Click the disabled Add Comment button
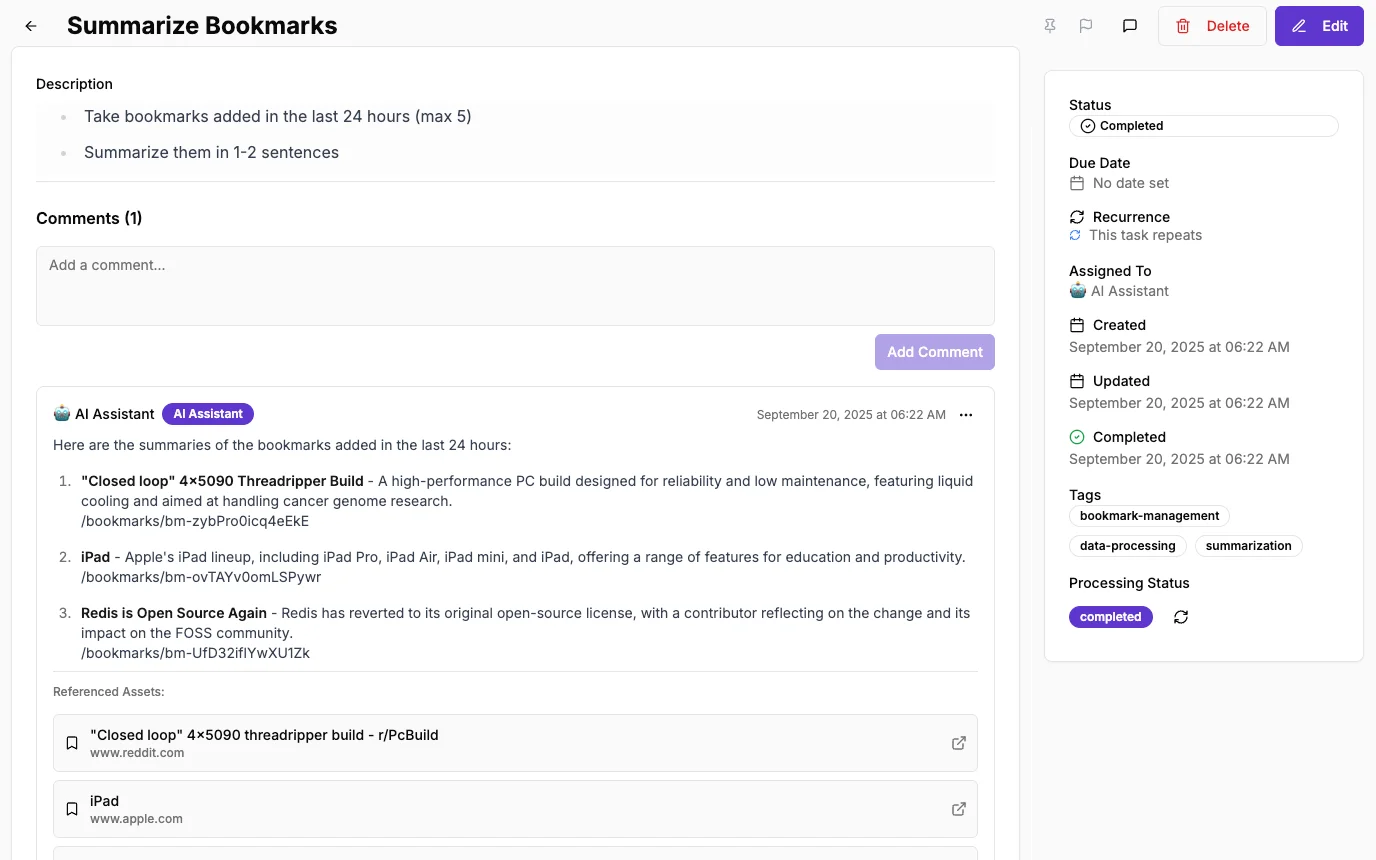Image resolution: width=1376 pixels, height=860 pixels. (934, 352)
